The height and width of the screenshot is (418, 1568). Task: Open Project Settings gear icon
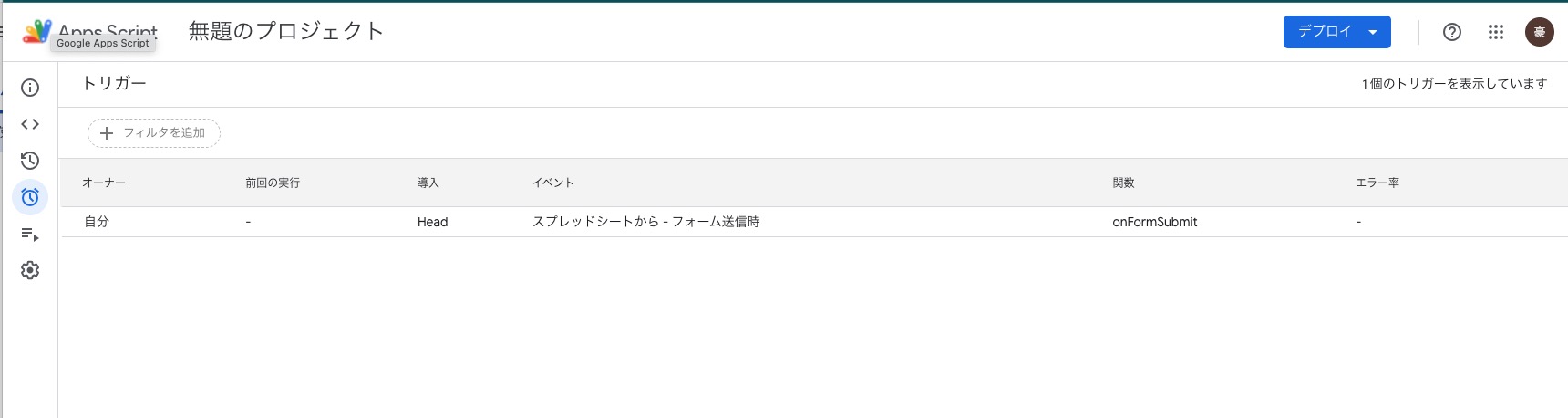click(x=30, y=270)
